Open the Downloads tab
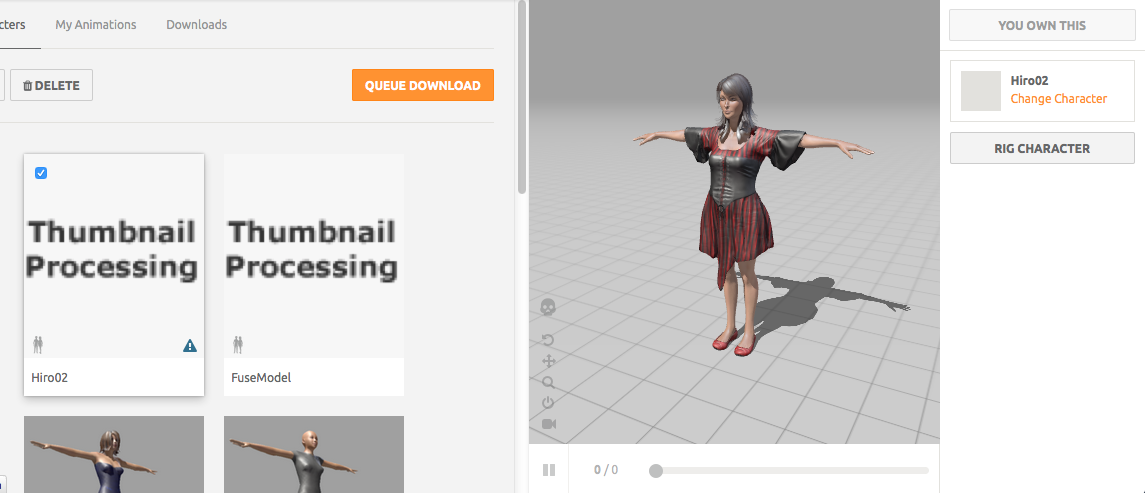The image size is (1145, 493). coord(196,24)
